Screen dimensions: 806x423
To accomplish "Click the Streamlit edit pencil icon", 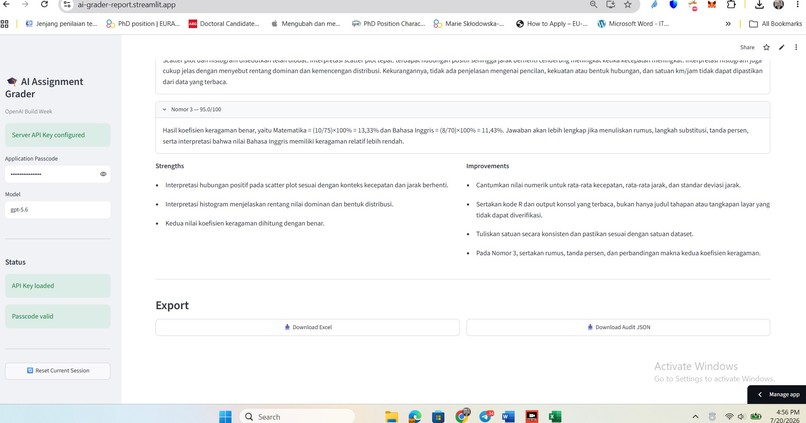I will click(x=781, y=47).
